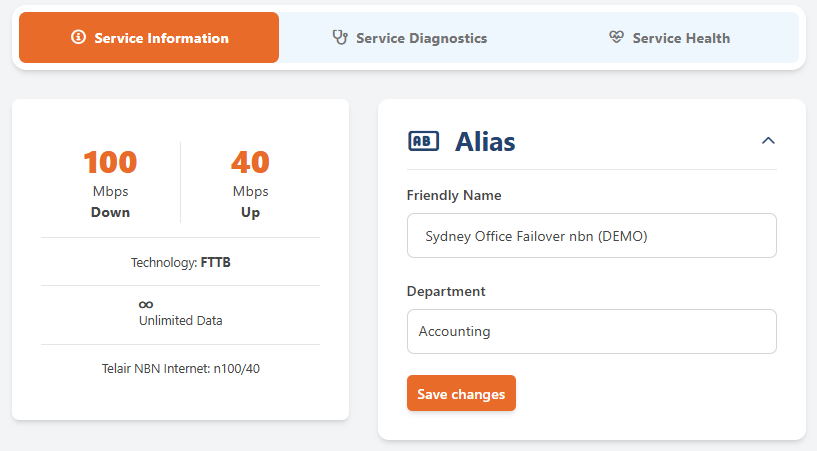817x451 pixels.
Task: Save changes to the alias
Action: coord(461,393)
